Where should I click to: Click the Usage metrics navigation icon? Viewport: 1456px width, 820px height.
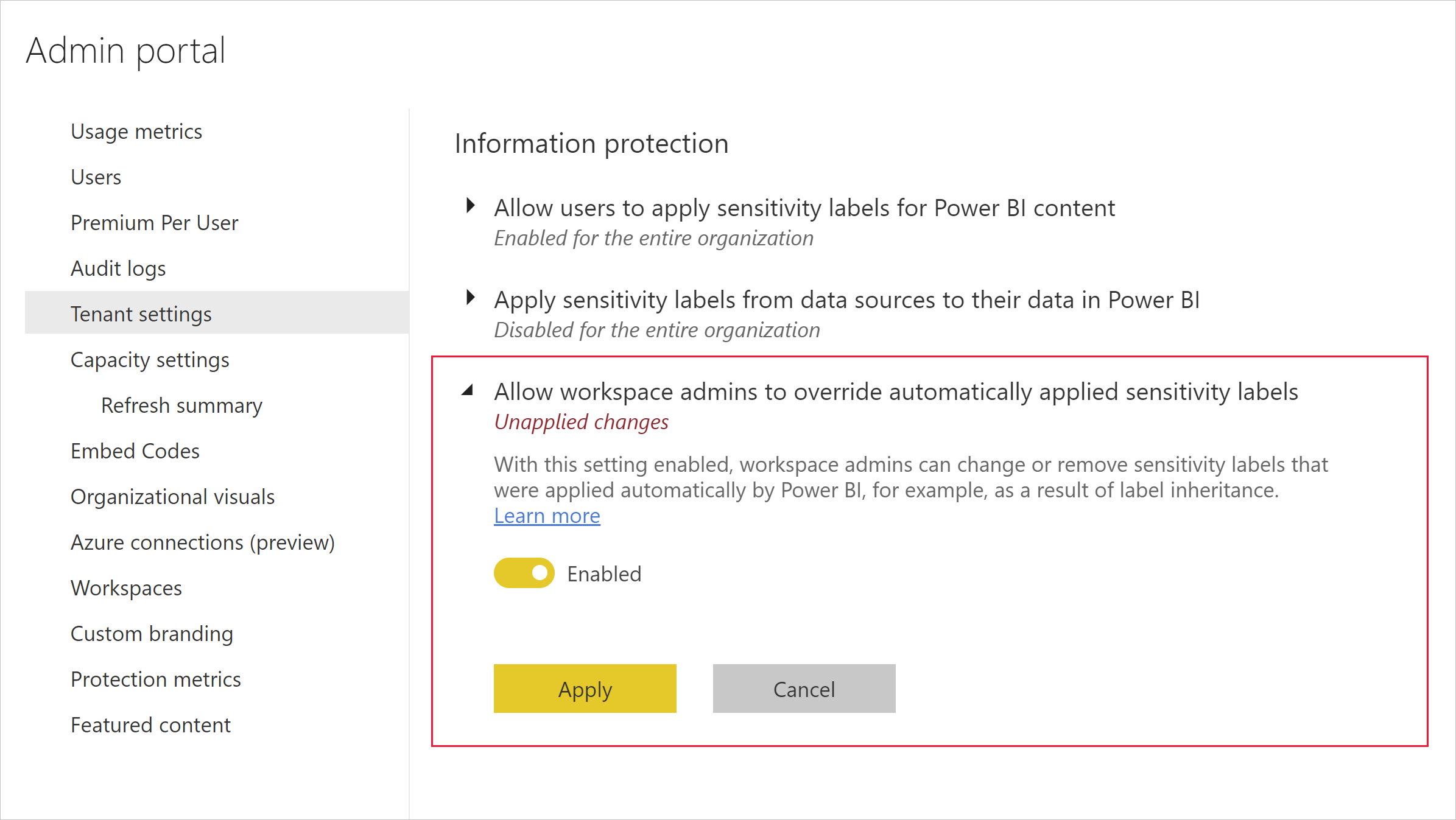click(x=137, y=131)
